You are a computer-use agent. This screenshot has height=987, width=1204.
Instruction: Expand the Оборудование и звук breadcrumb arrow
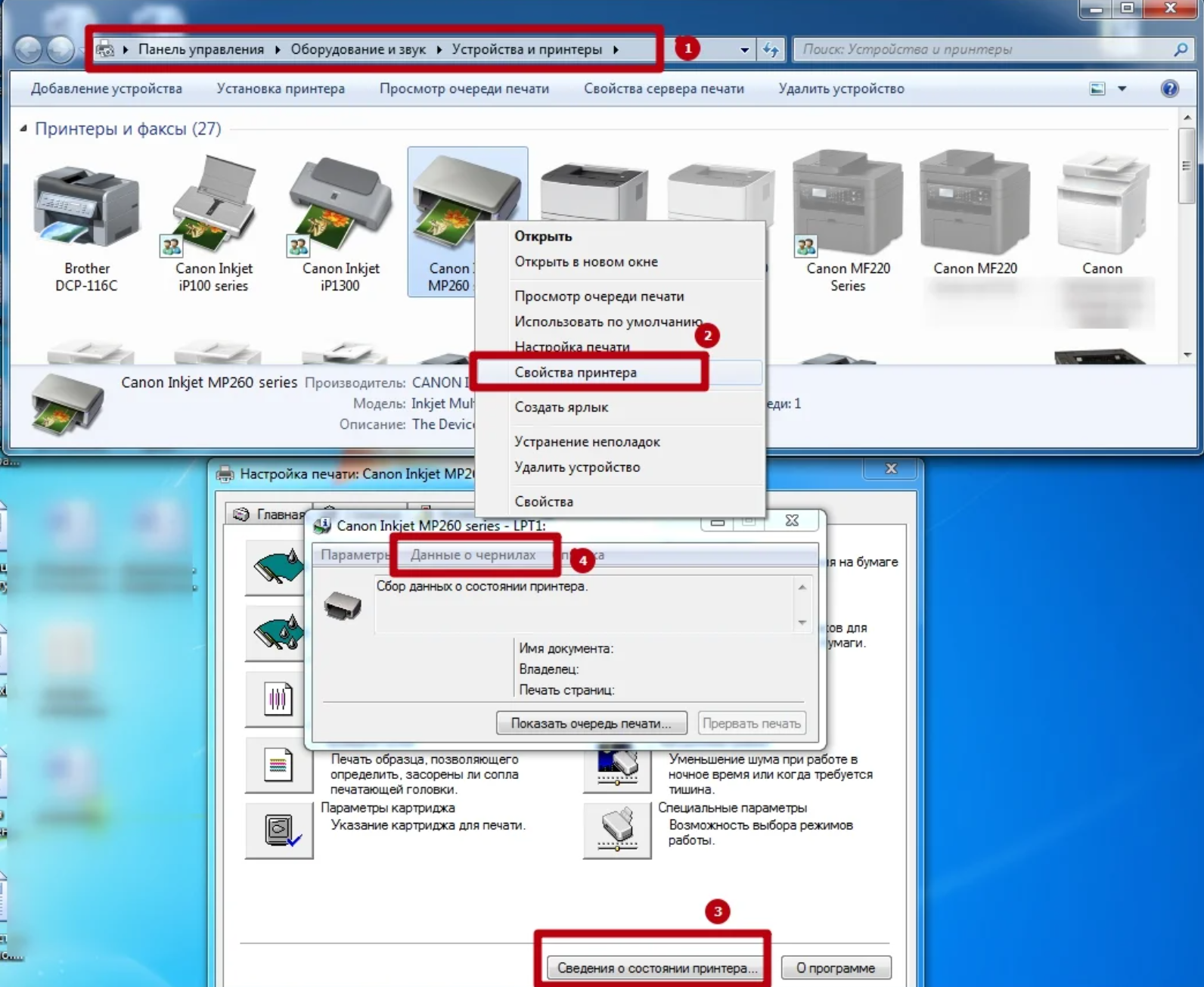click(x=439, y=50)
